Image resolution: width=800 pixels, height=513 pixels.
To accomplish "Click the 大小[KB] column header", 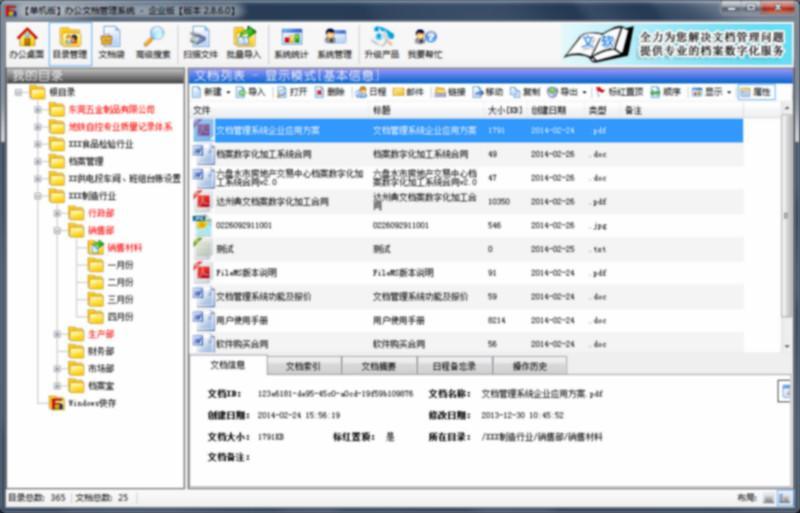I will [x=504, y=109].
